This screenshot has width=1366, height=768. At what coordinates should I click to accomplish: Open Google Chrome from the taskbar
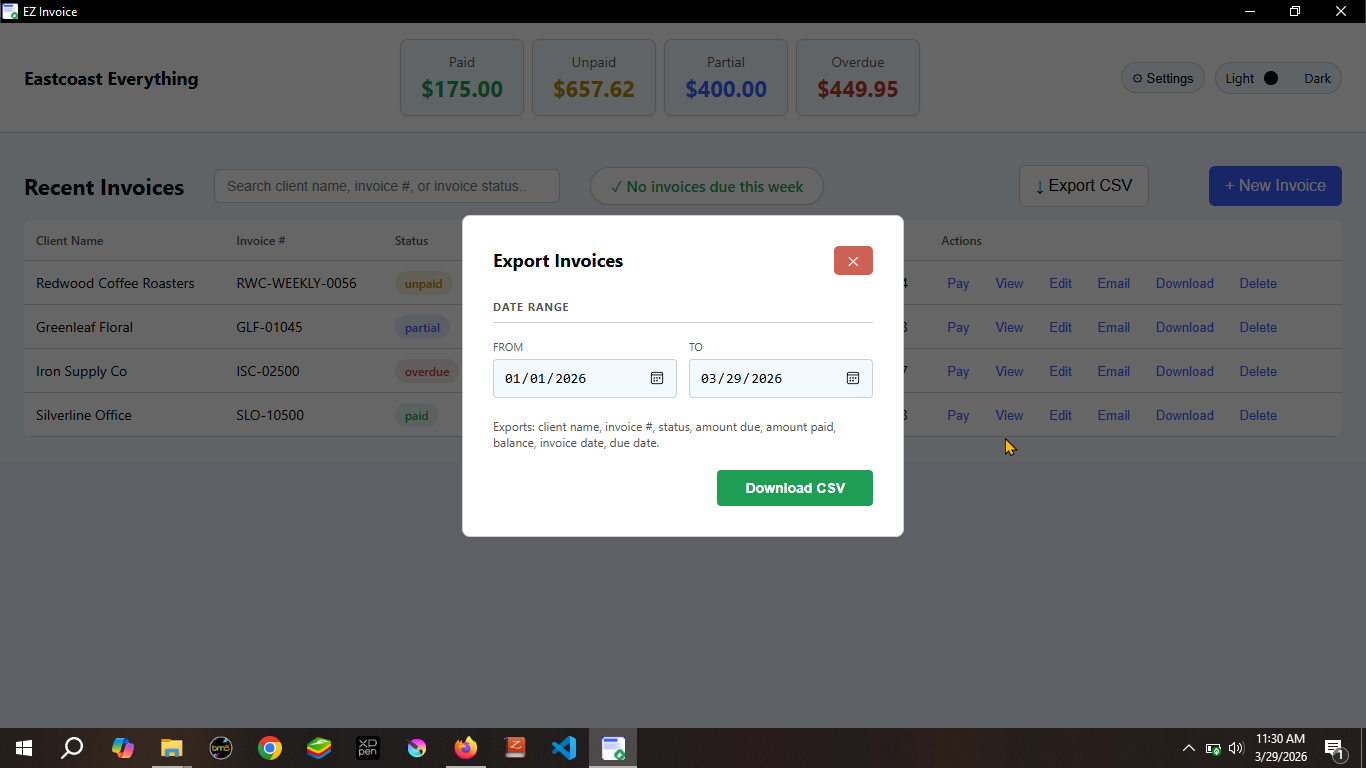[270, 747]
